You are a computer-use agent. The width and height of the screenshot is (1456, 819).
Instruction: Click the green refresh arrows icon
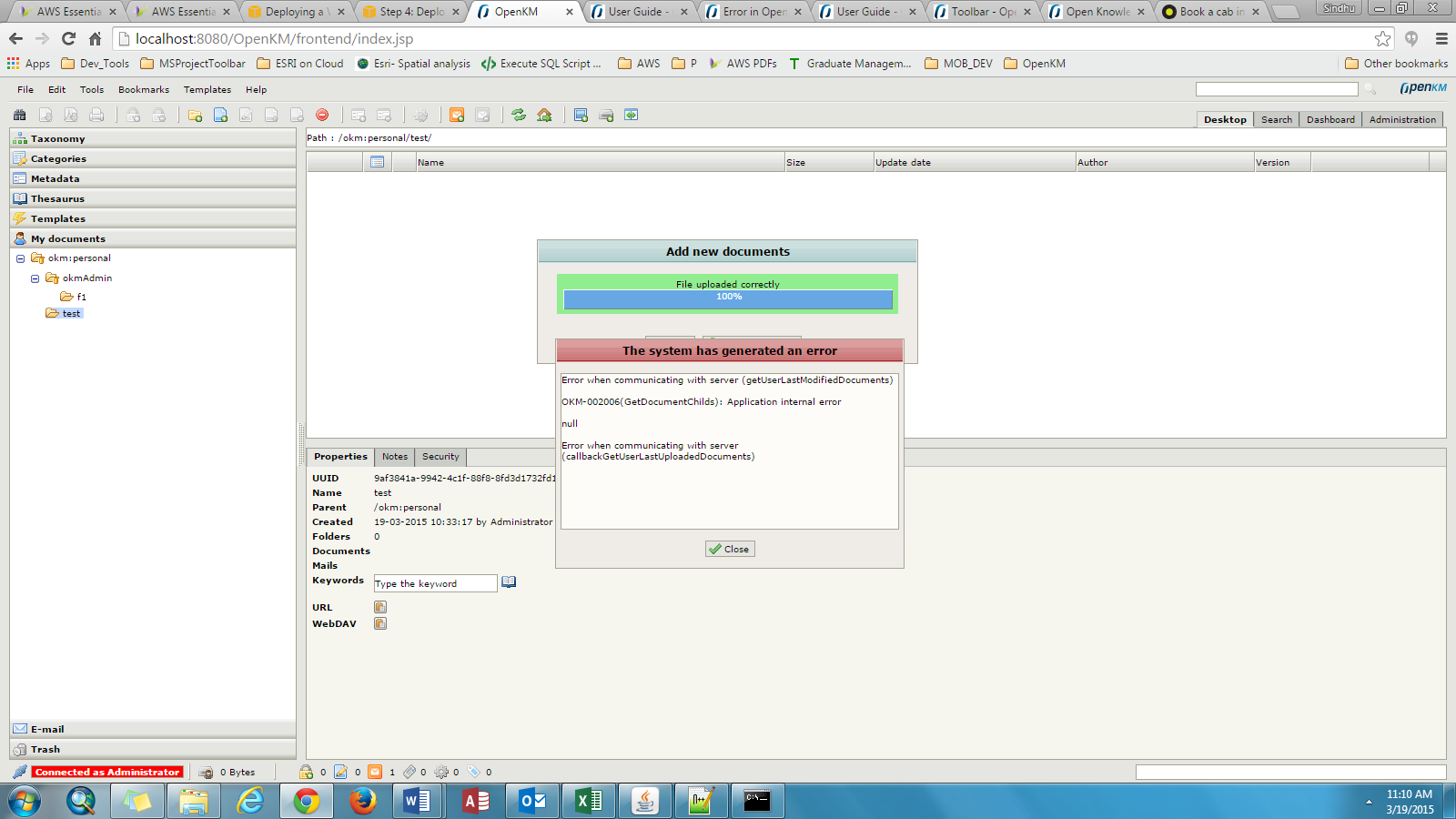pos(519,115)
